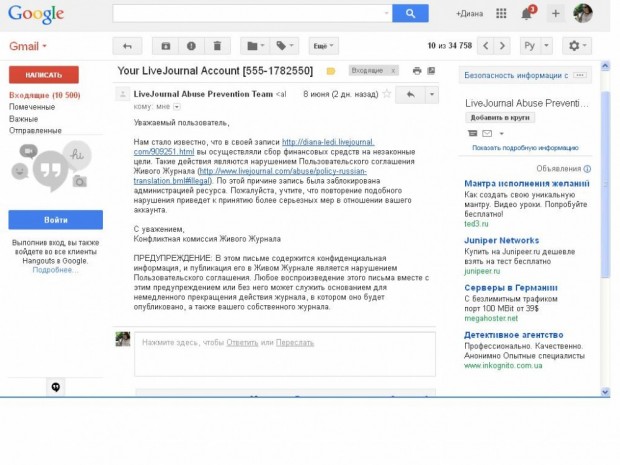Click the Google search input field
The image size is (620, 465).
pyautogui.click(x=251, y=14)
